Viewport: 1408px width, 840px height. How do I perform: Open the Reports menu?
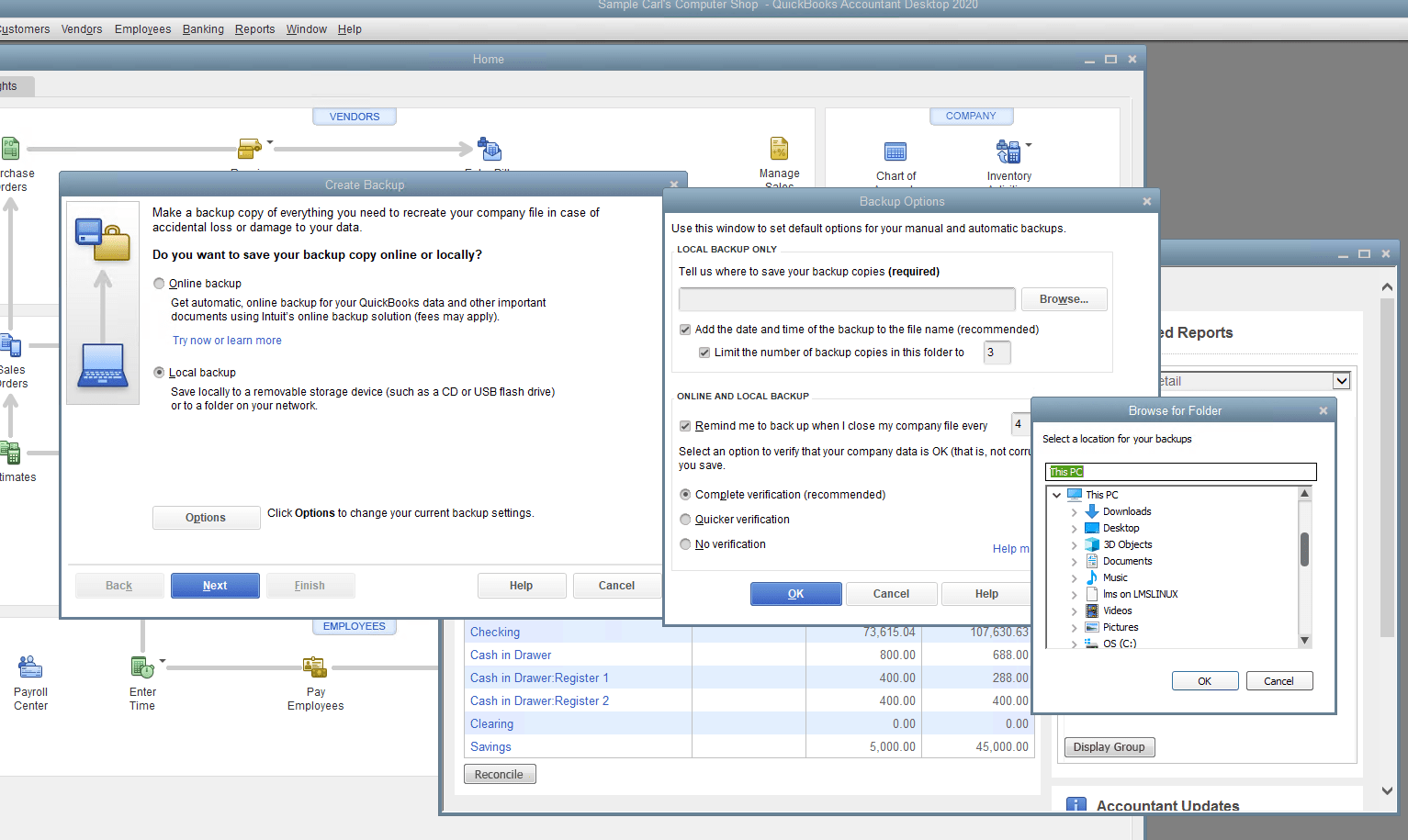(254, 29)
